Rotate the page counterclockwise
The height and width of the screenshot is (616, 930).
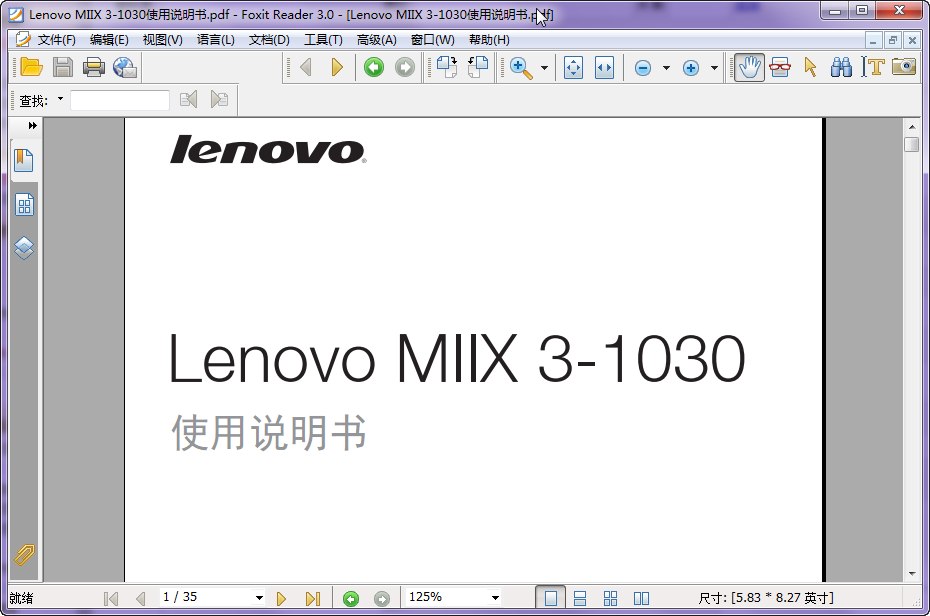[478, 67]
